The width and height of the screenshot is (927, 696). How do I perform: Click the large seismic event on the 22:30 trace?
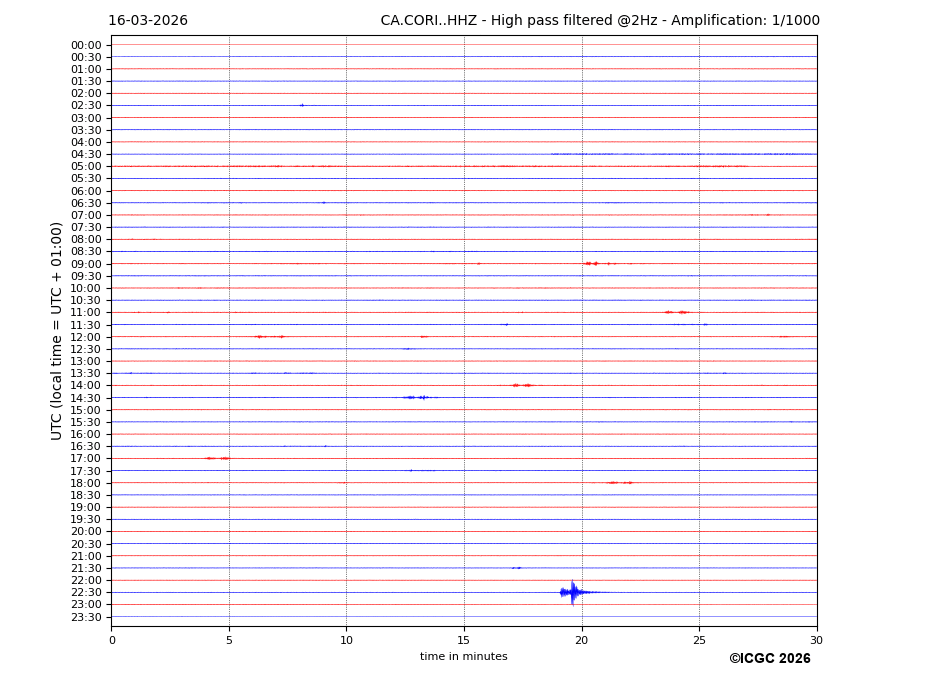tap(572, 592)
